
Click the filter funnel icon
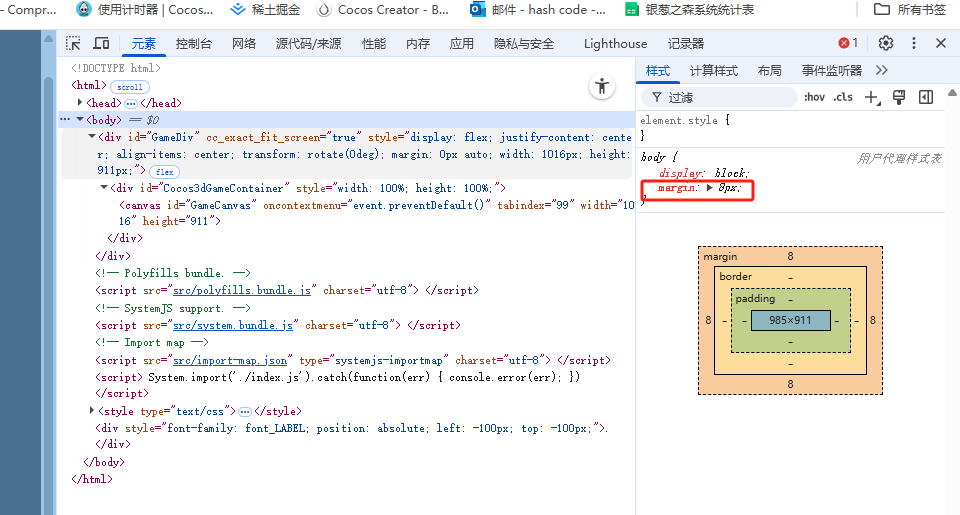(x=656, y=97)
